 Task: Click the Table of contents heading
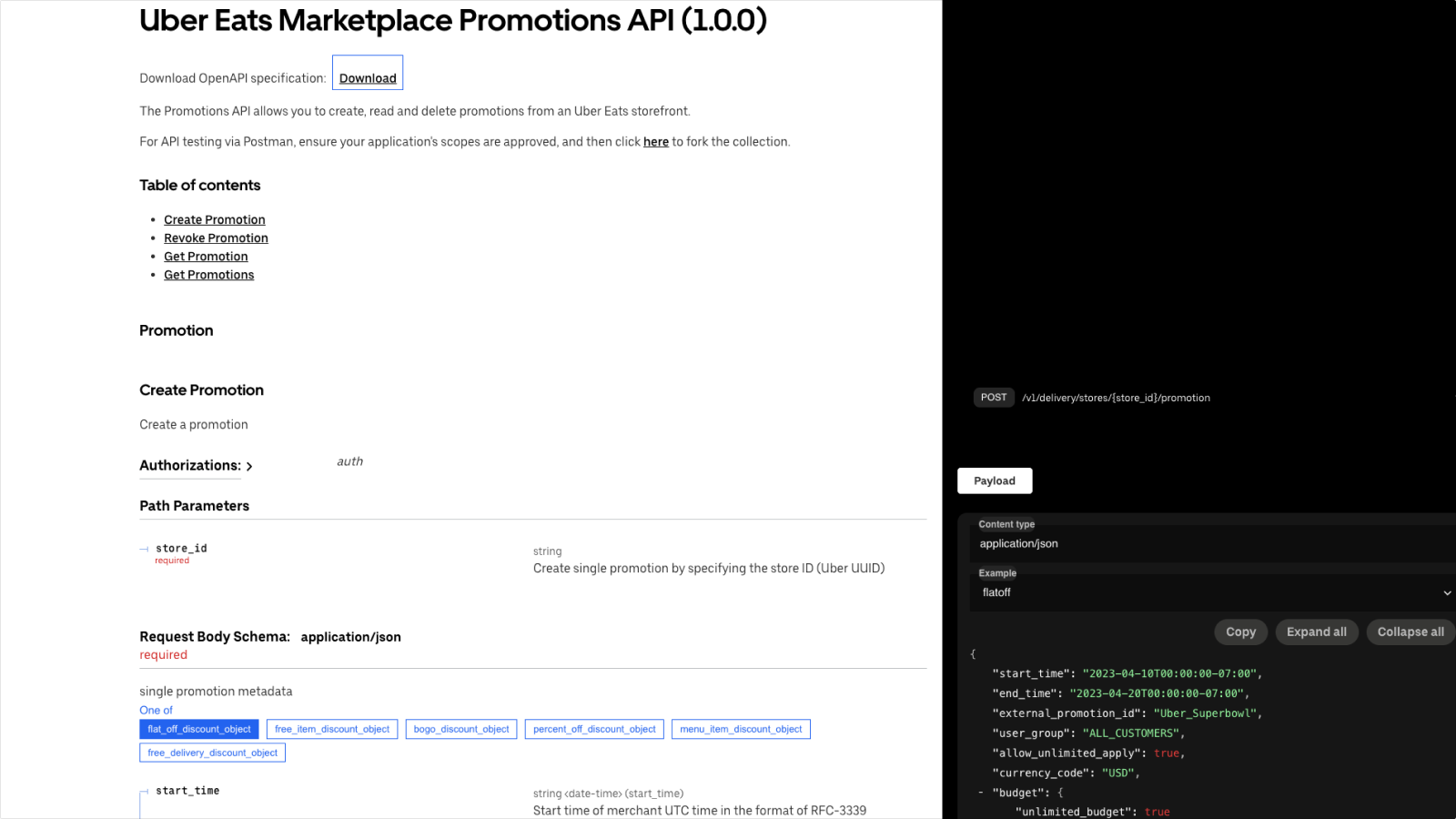[199, 186]
